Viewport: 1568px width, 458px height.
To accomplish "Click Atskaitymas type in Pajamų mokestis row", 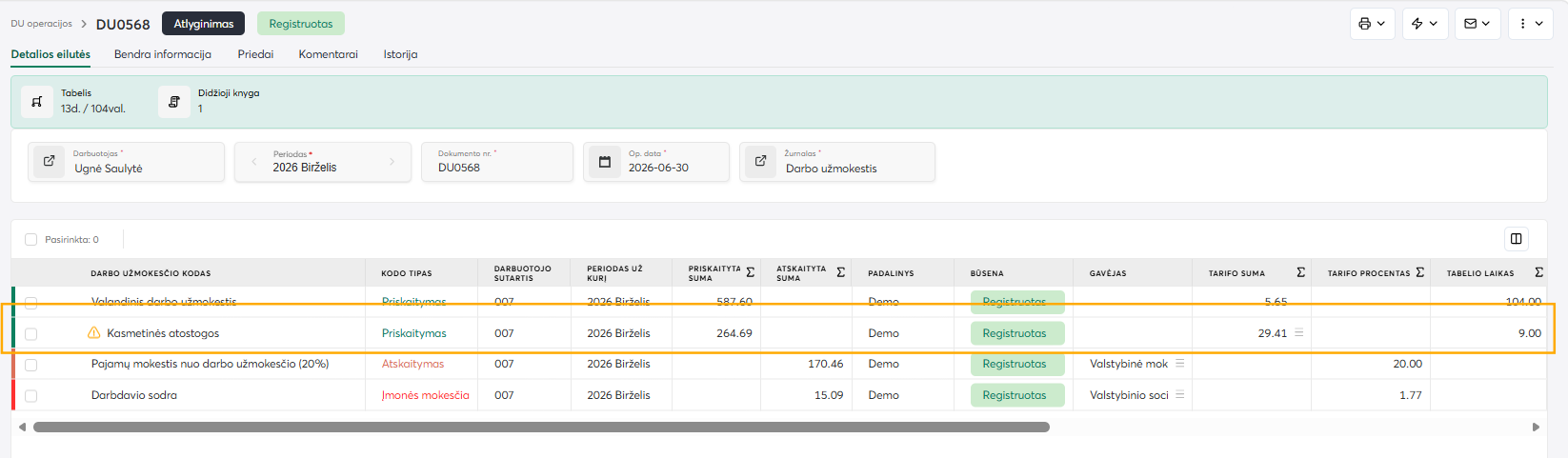I will pyautogui.click(x=412, y=364).
